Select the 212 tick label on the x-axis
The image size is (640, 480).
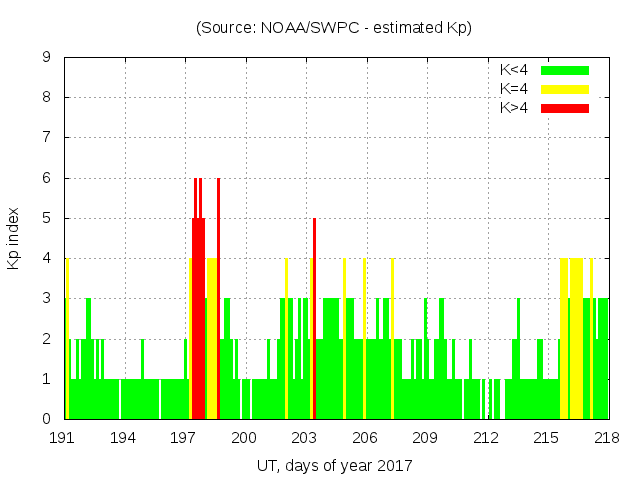point(487,438)
